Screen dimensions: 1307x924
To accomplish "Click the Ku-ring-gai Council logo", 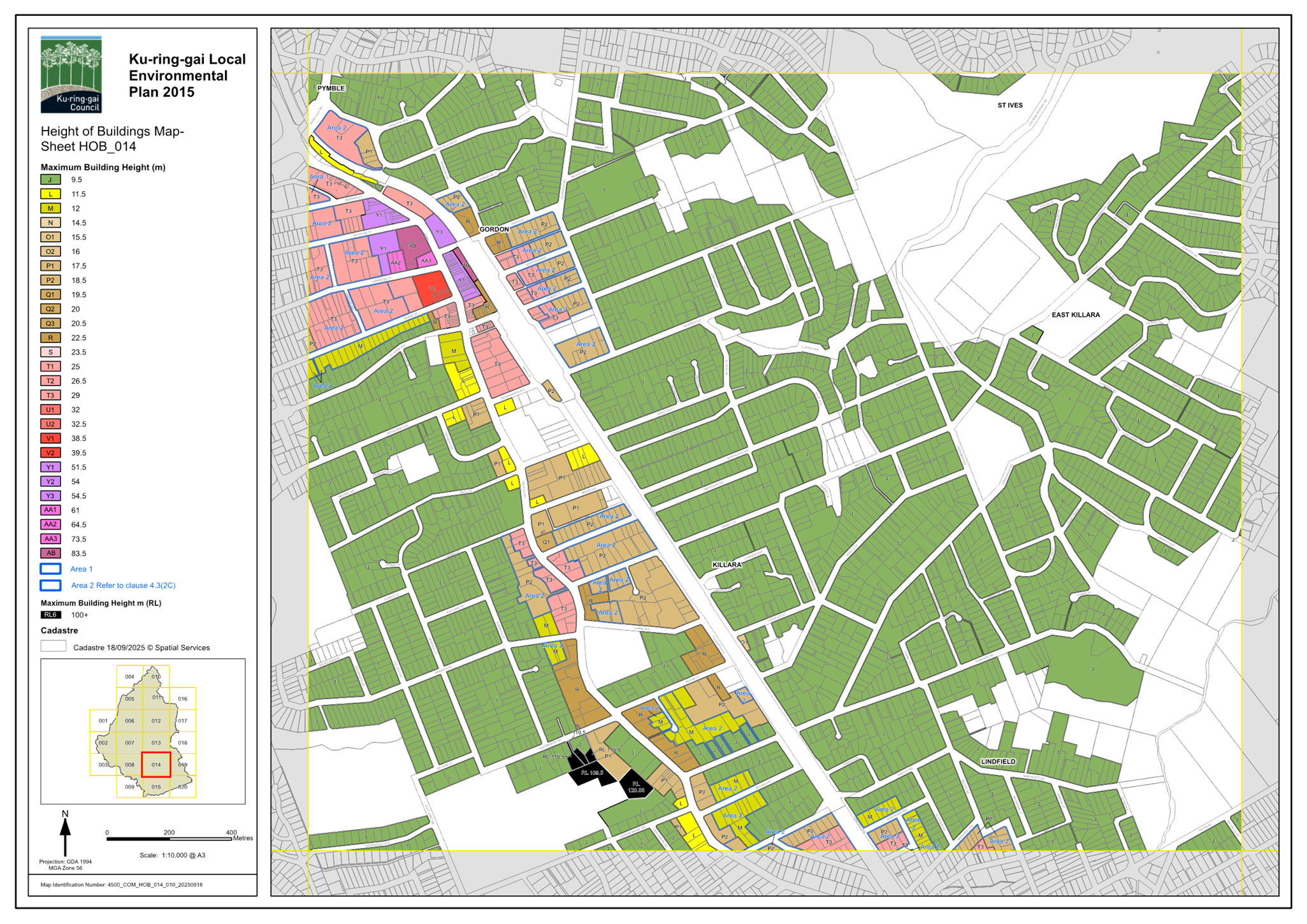I will (71, 74).
